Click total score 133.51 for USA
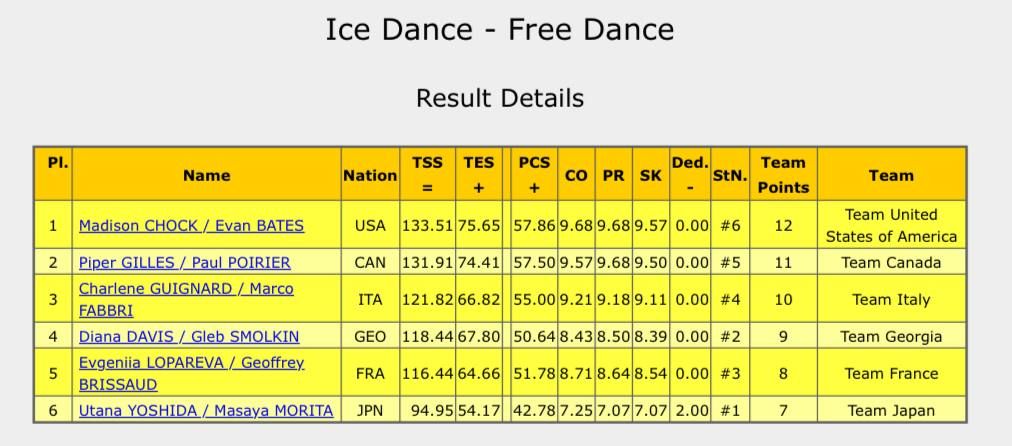The width and height of the screenshot is (1012, 446). [428, 226]
